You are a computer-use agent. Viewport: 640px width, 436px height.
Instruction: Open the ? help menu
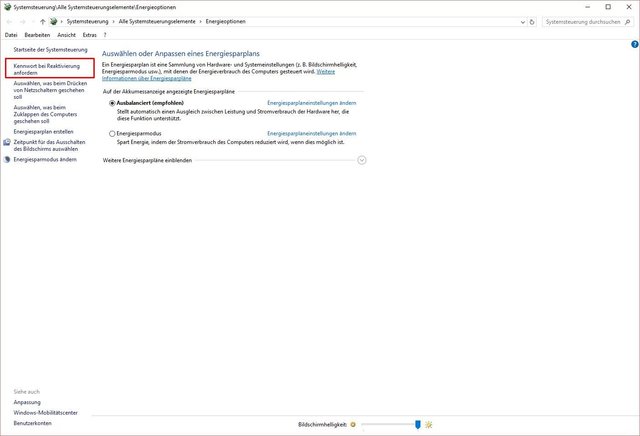point(105,35)
